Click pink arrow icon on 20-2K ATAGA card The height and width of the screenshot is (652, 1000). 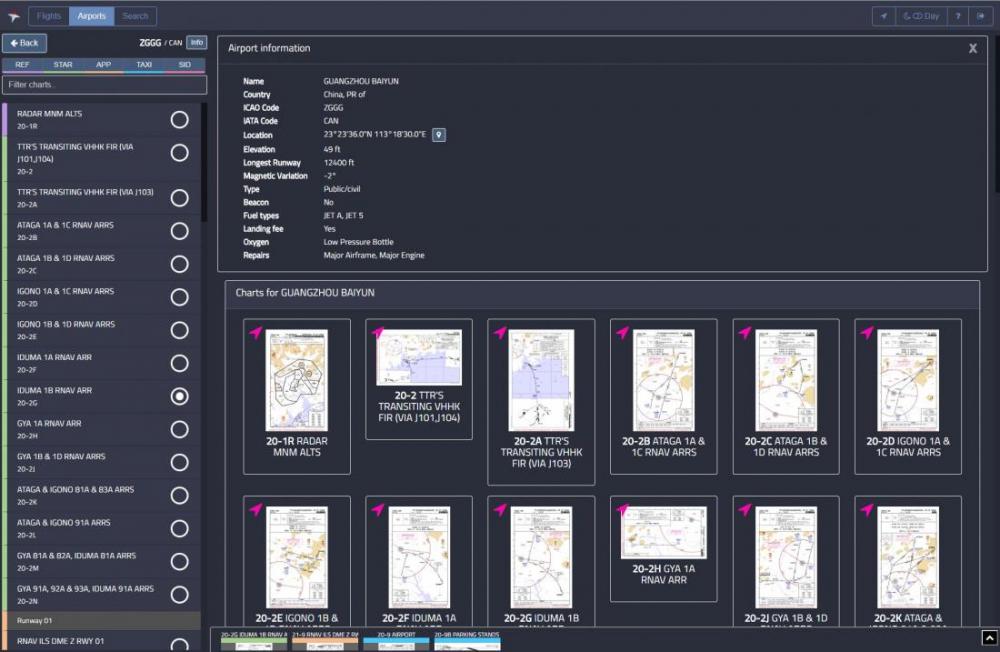(867, 509)
